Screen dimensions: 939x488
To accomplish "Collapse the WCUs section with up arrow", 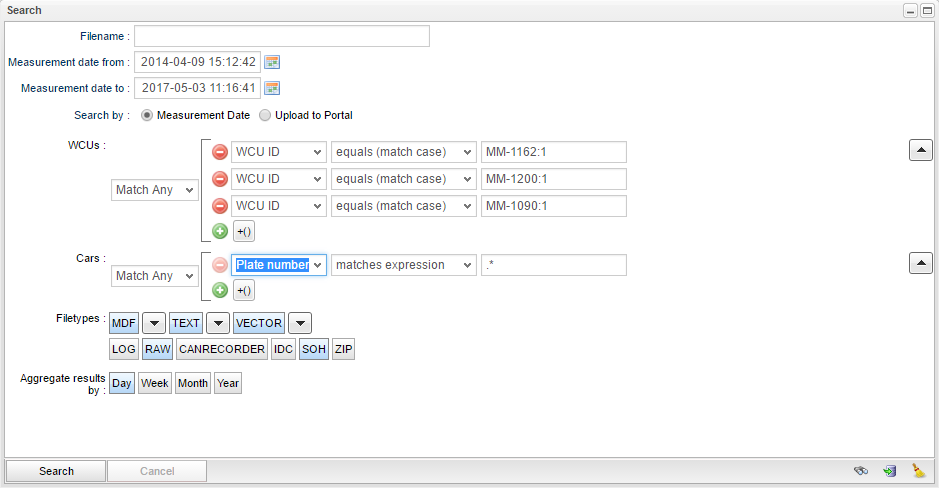I will tap(921, 150).
